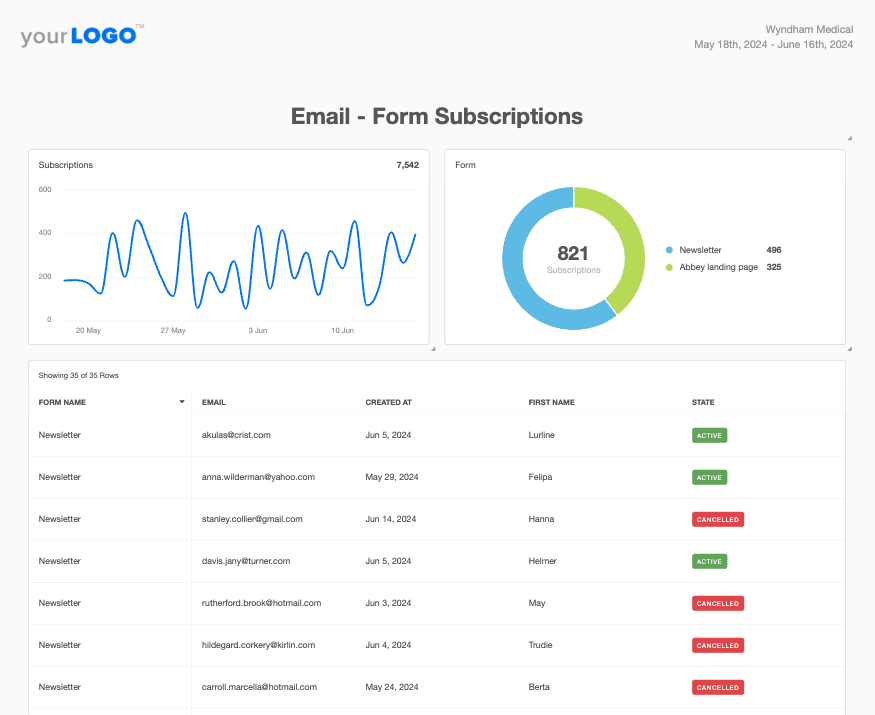Image resolution: width=875 pixels, height=715 pixels.
Task: Sort rows by the FIRST NAME column
Action: click(x=552, y=402)
